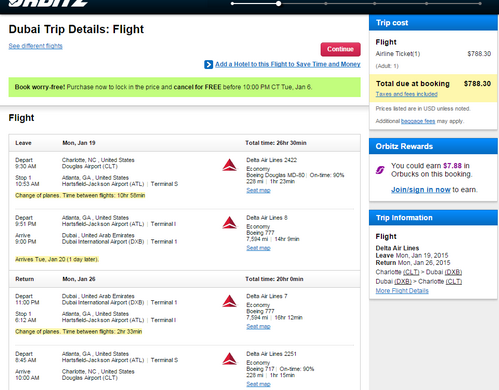Click the purple Orbitz Rewards icon

380,170
